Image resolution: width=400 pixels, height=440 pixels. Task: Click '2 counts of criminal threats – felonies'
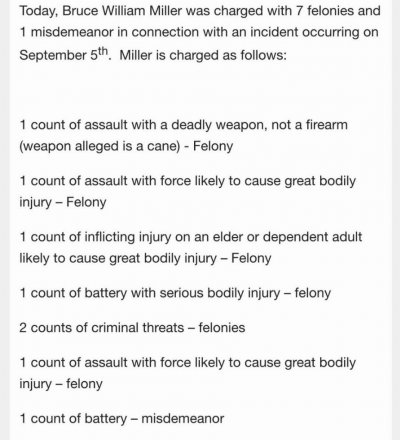[x=132, y=328]
